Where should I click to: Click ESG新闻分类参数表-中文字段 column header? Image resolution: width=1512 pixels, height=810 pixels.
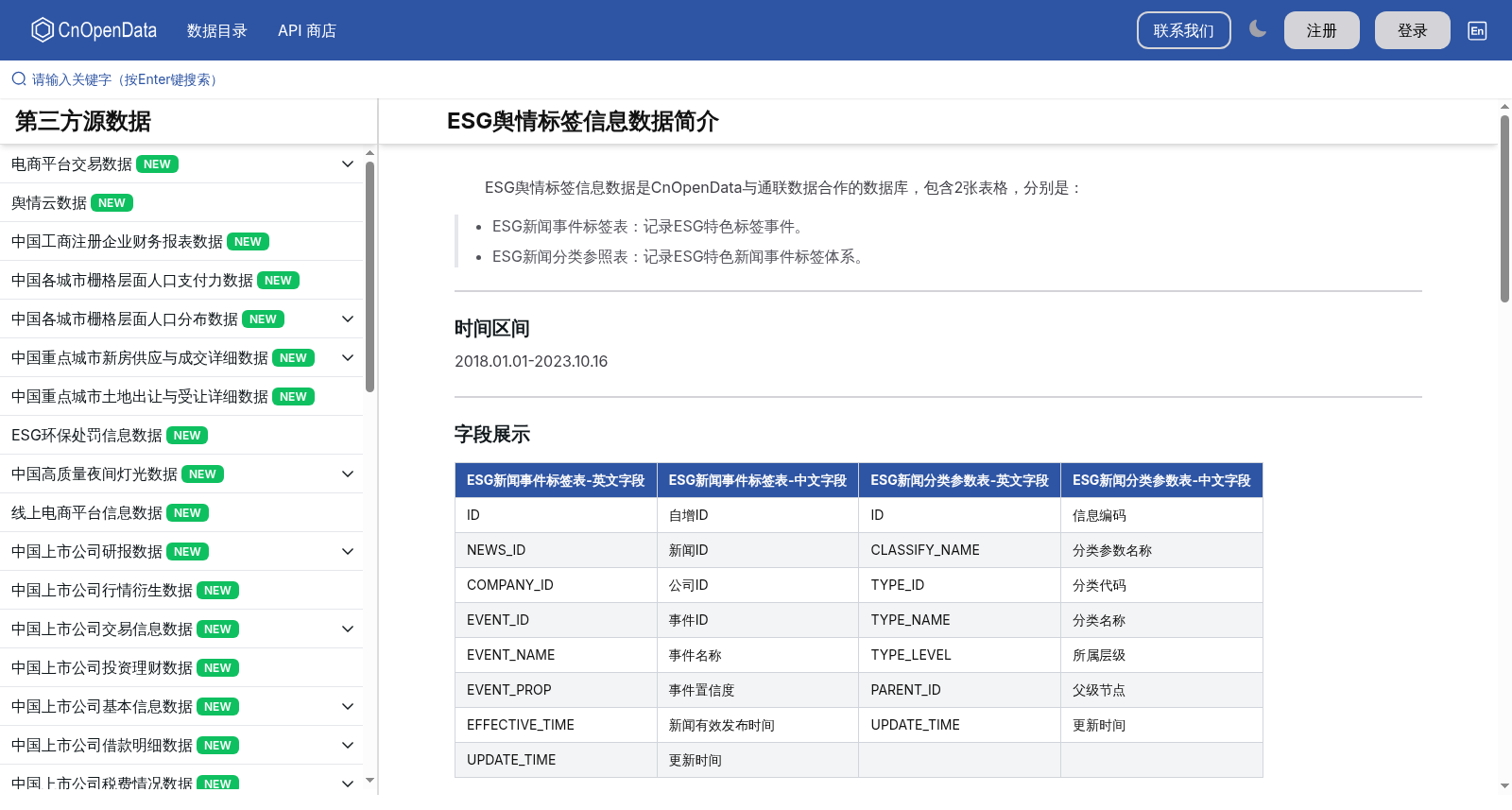tap(1161, 480)
